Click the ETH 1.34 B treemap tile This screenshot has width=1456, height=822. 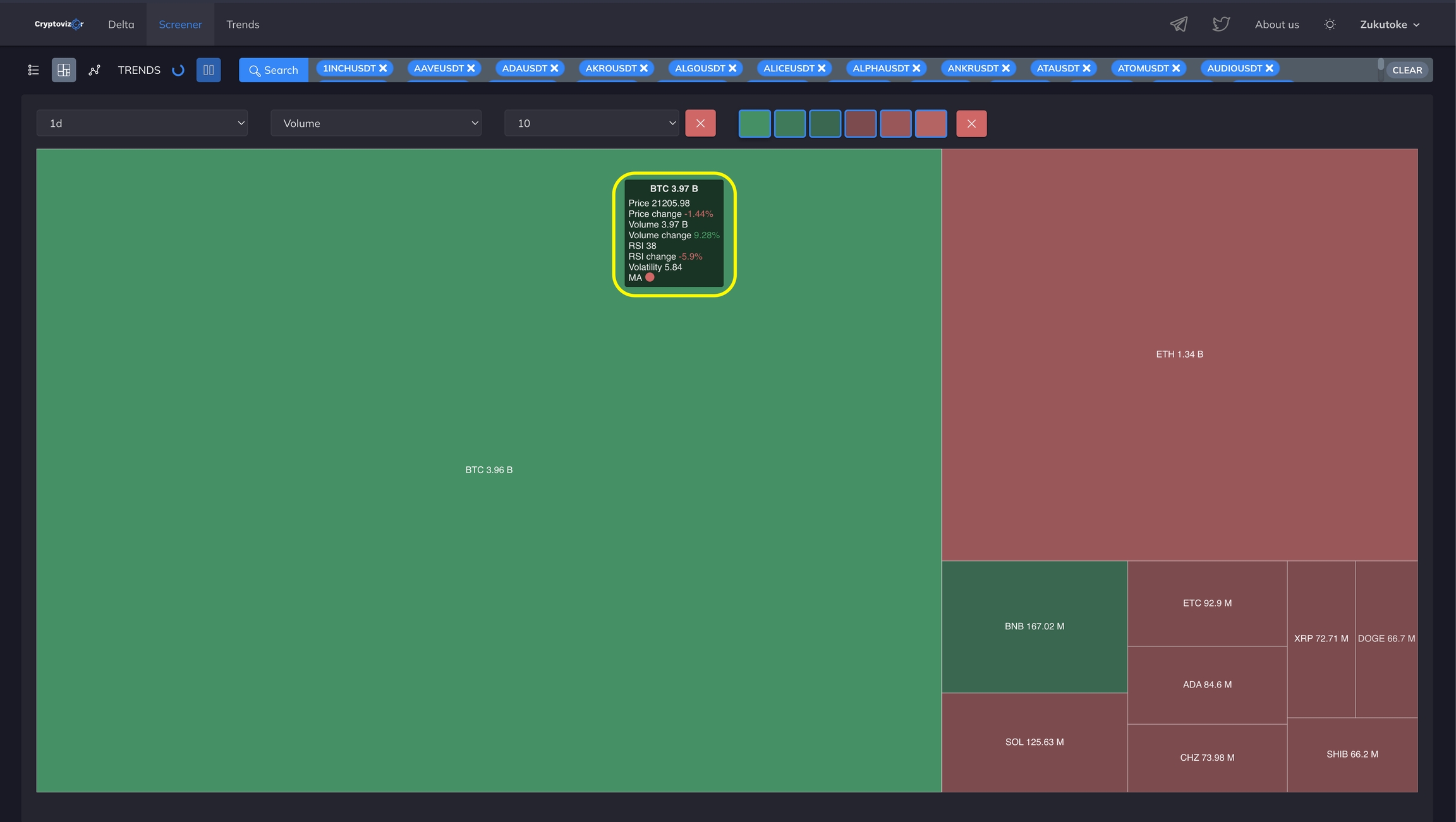pyautogui.click(x=1179, y=354)
